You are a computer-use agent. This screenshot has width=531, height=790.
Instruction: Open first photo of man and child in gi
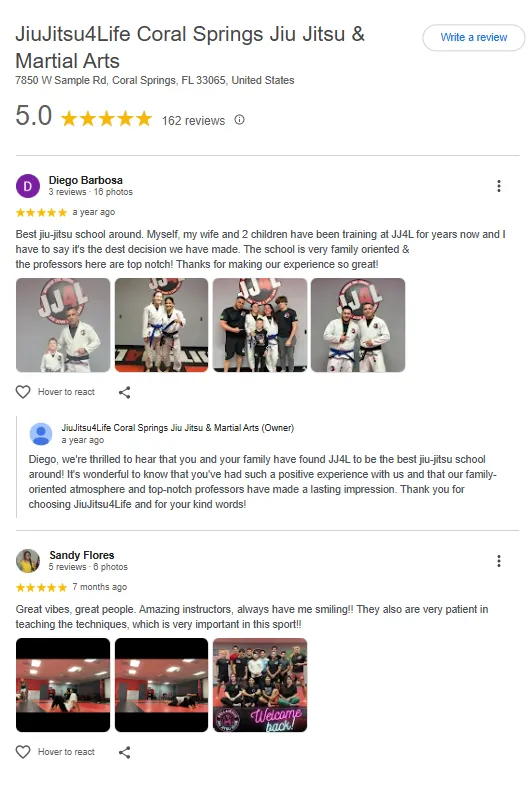63,325
